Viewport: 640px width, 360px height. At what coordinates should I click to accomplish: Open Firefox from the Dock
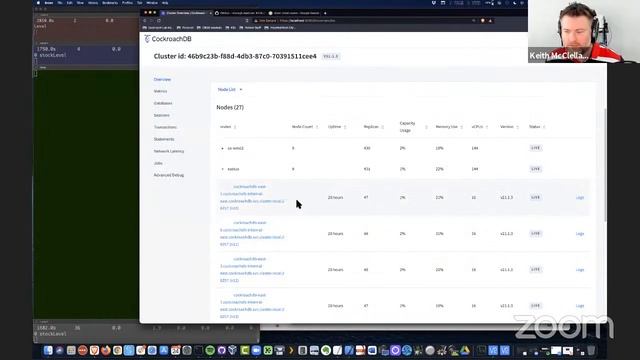click(106, 350)
